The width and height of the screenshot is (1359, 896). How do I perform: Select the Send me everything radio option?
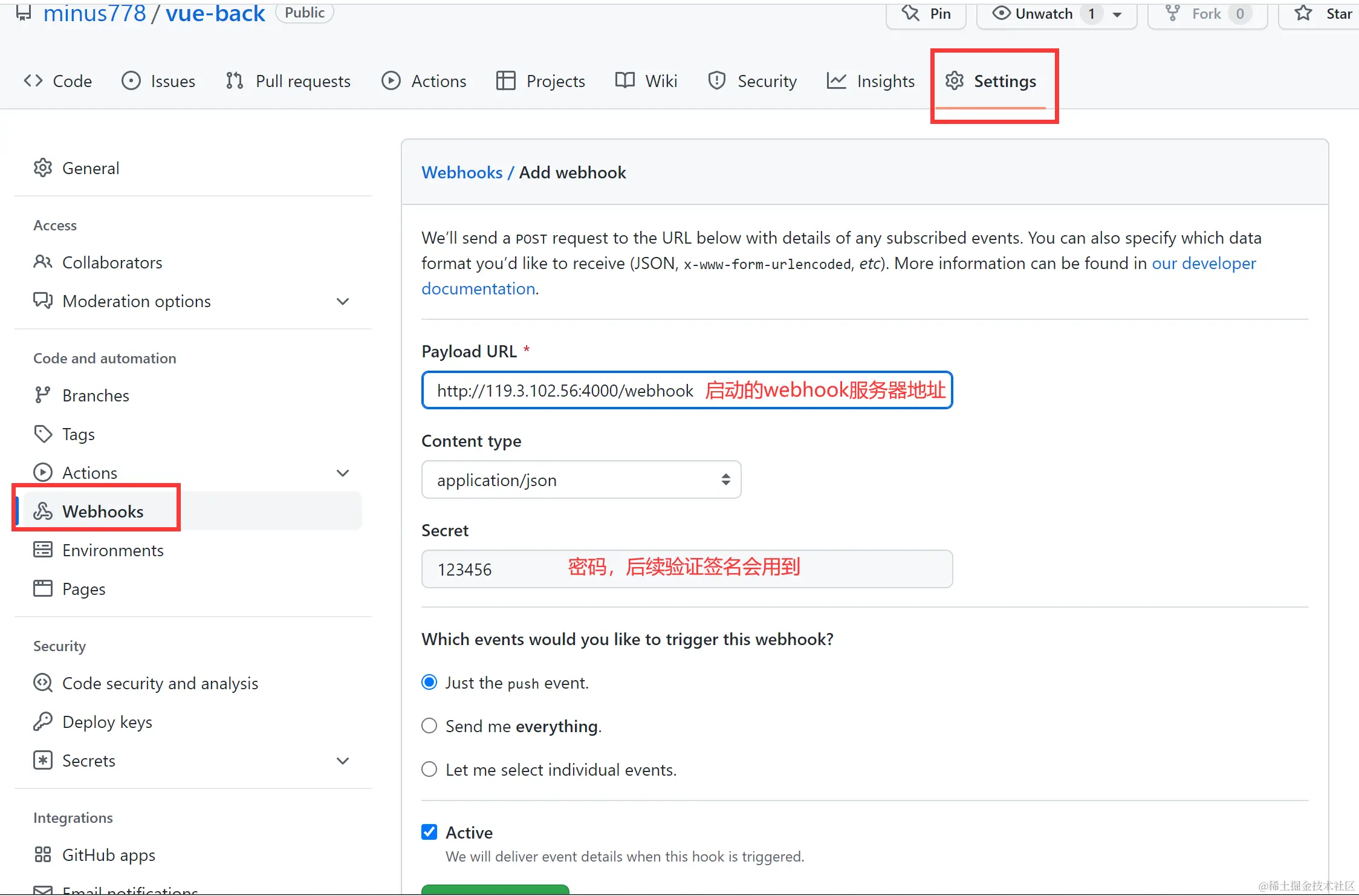(x=429, y=726)
